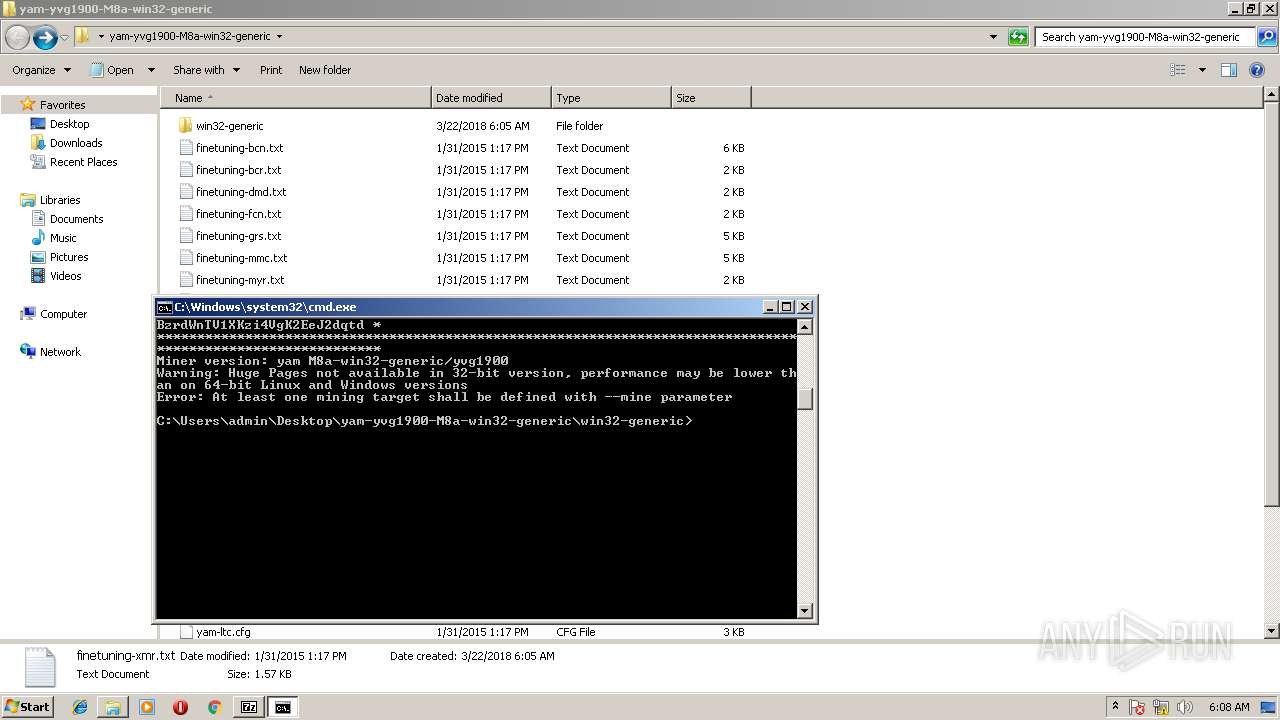Create a New folder
Viewport: 1280px width, 720px height.
tap(325, 70)
